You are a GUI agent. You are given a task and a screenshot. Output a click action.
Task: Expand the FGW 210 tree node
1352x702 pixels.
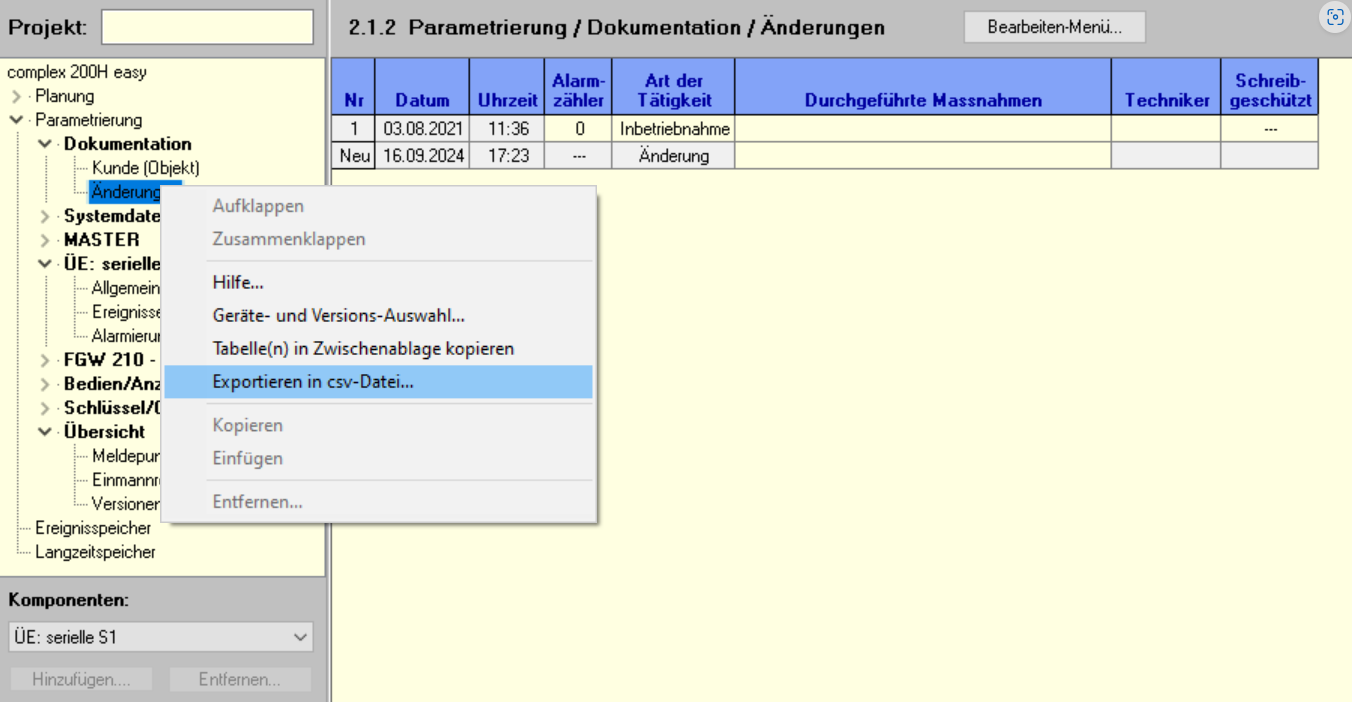[x=46, y=360]
